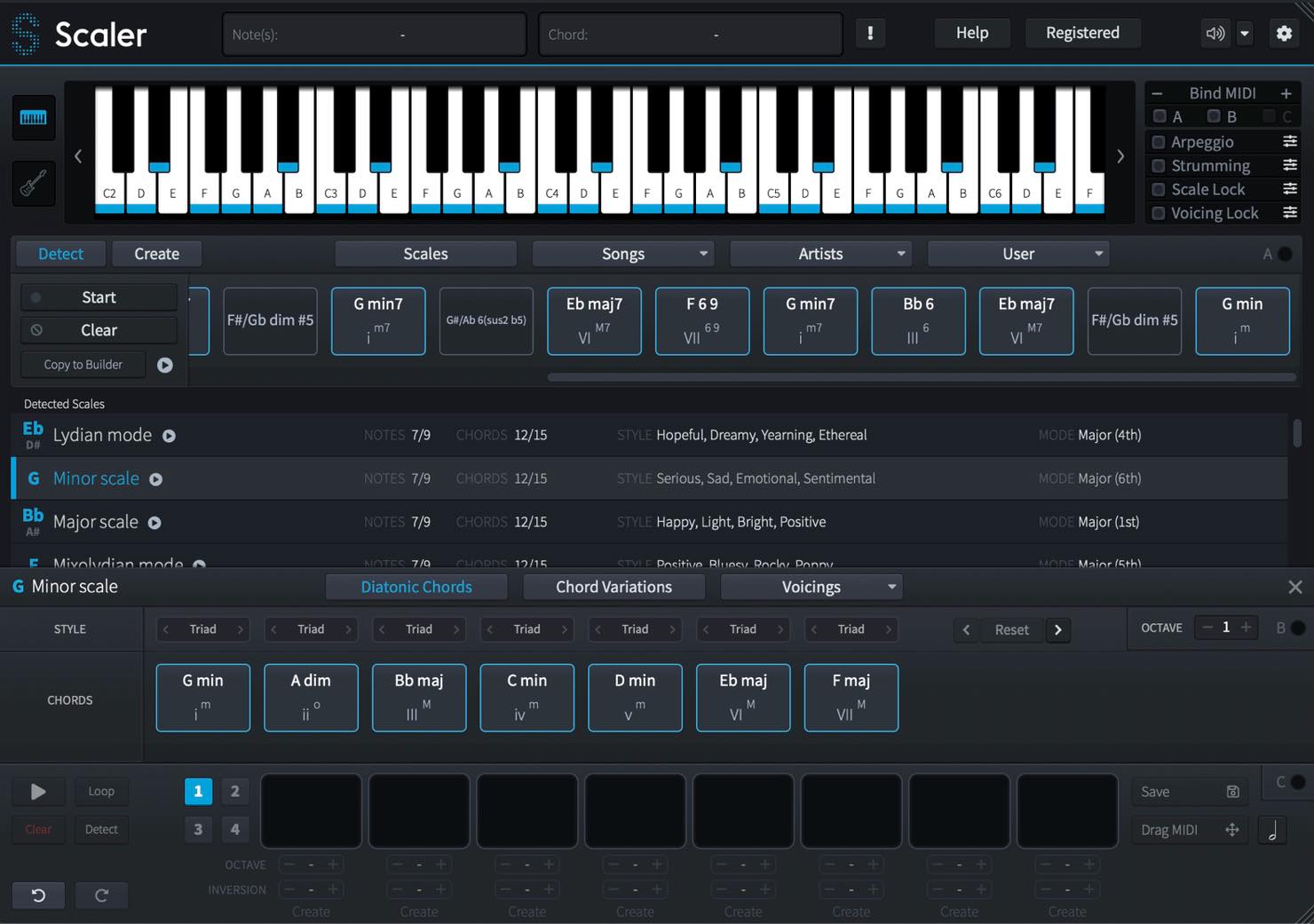Play the Lydian mode scale preview
1314x924 pixels.
(169, 436)
